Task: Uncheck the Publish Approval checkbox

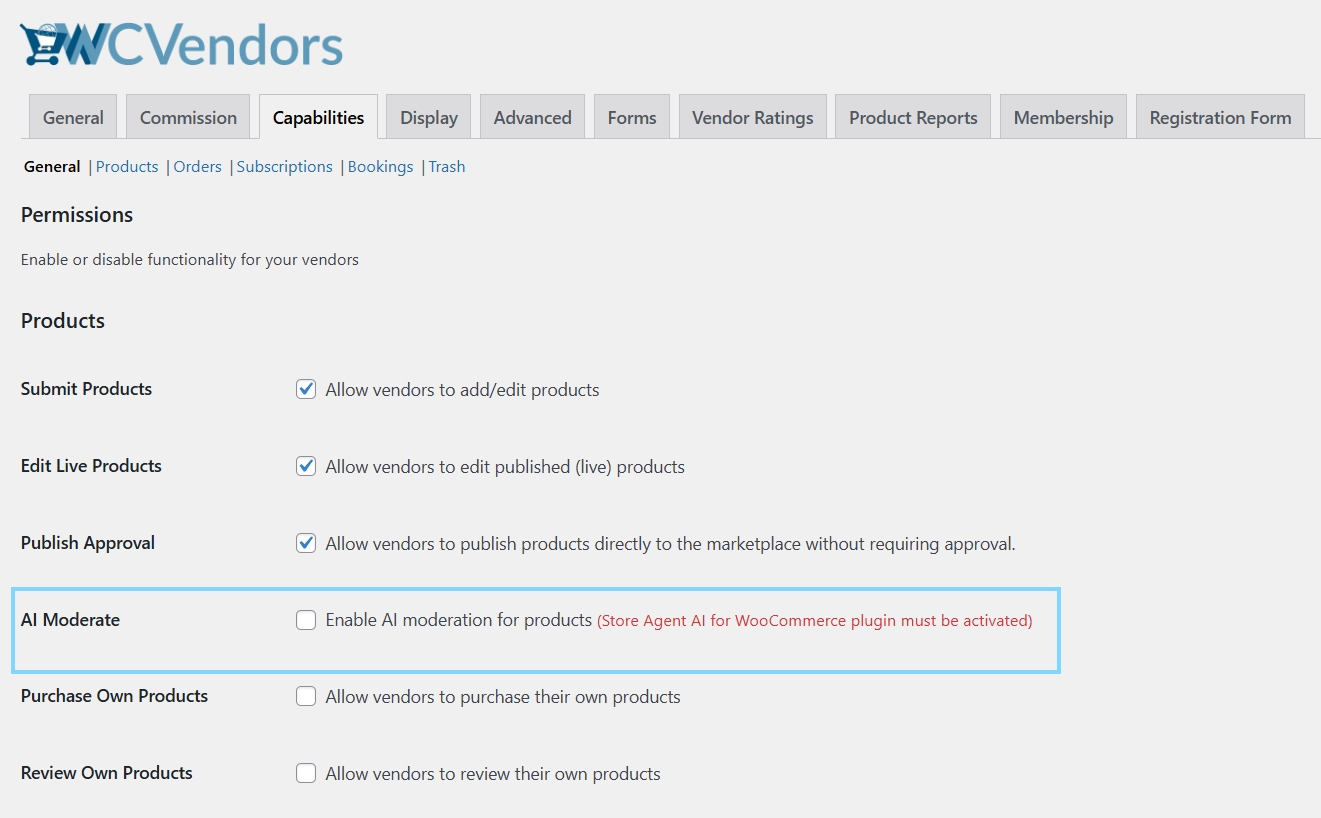Action: [306, 543]
